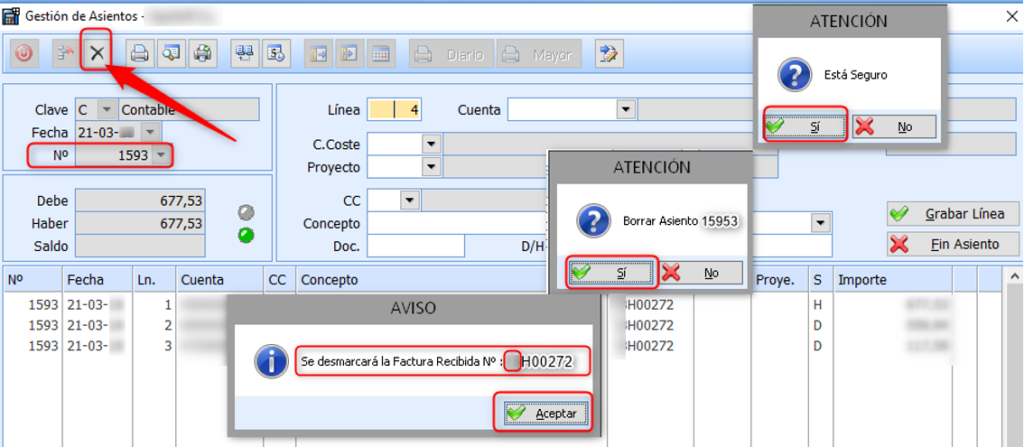The height and width of the screenshot is (447, 1024).
Task: Open the Nº 1593 entry dropdown
Action: pyautogui.click(x=160, y=155)
